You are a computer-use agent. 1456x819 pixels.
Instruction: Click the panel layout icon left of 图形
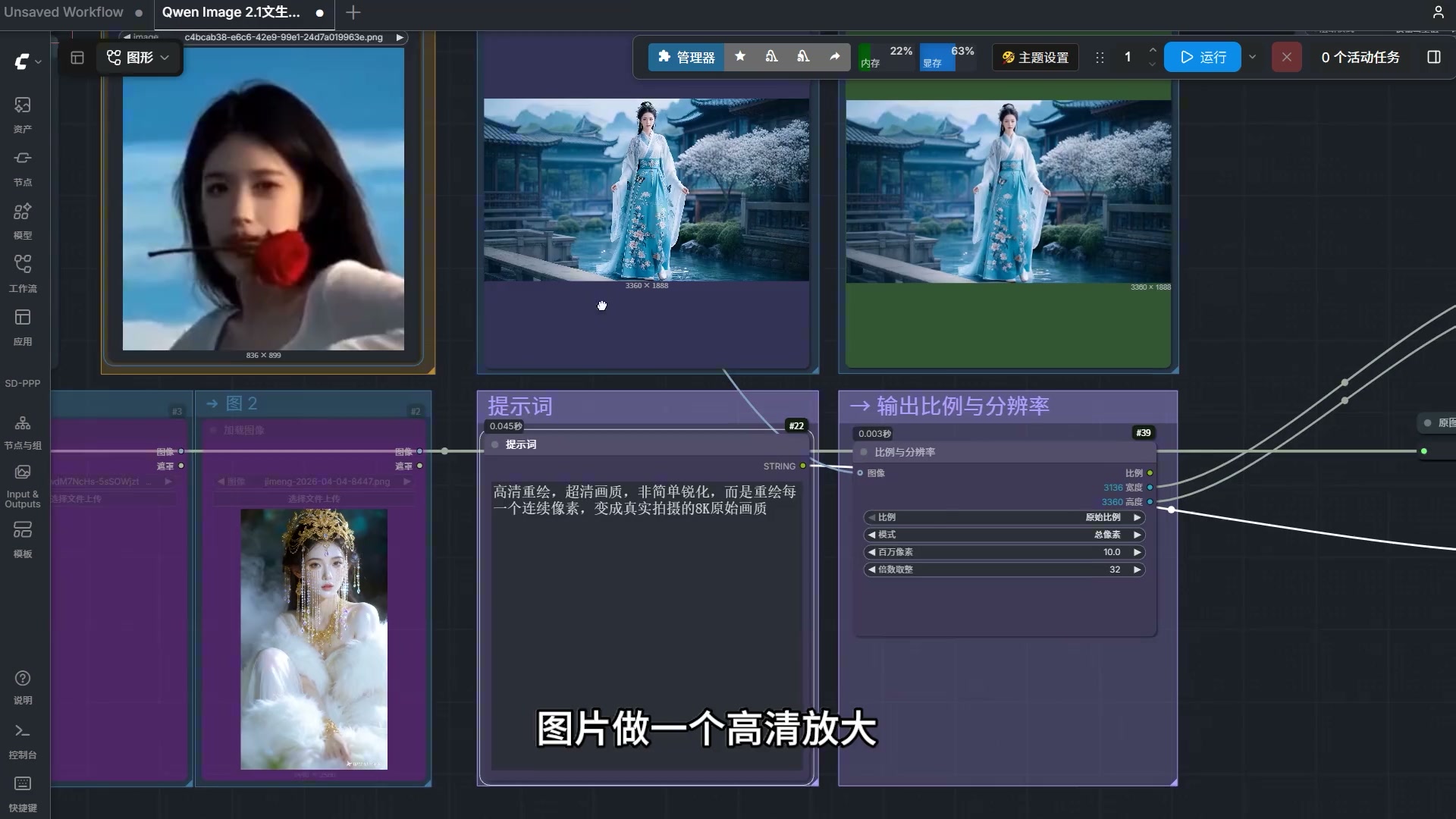point(77,58)
